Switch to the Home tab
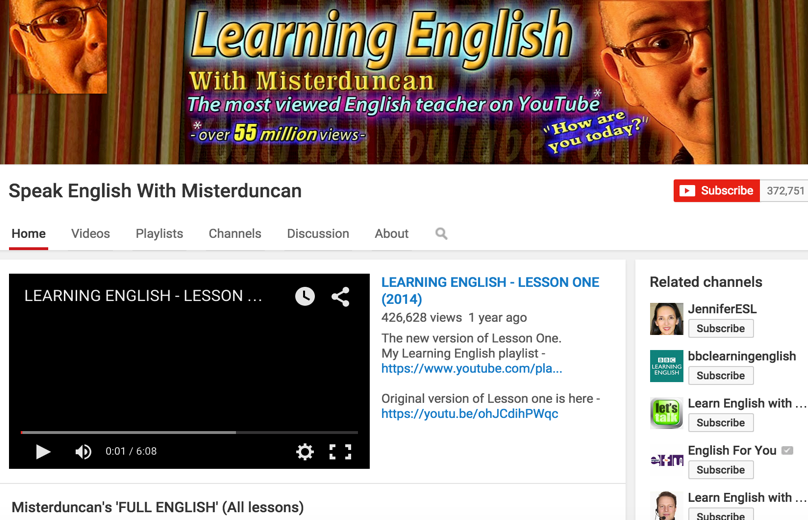The height and width of the screenshot is (520, 808). (x=29, y=233)
